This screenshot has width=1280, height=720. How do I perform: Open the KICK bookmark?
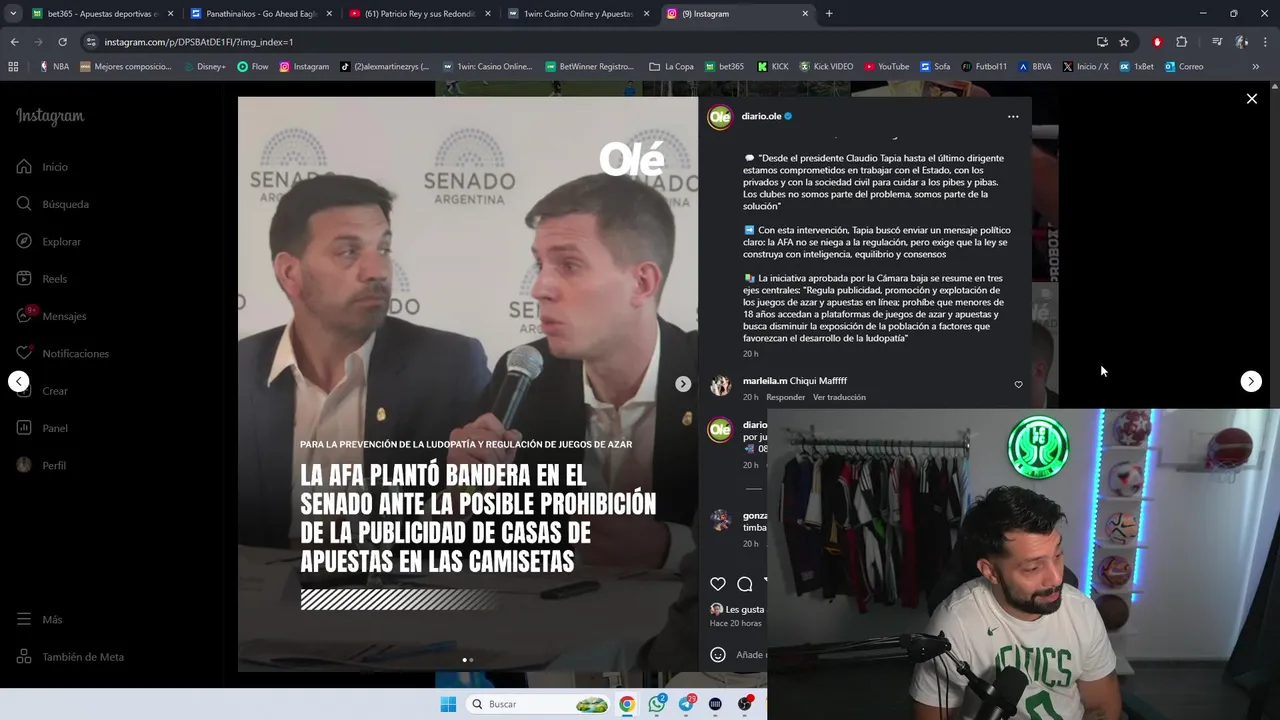coord(773,67)
